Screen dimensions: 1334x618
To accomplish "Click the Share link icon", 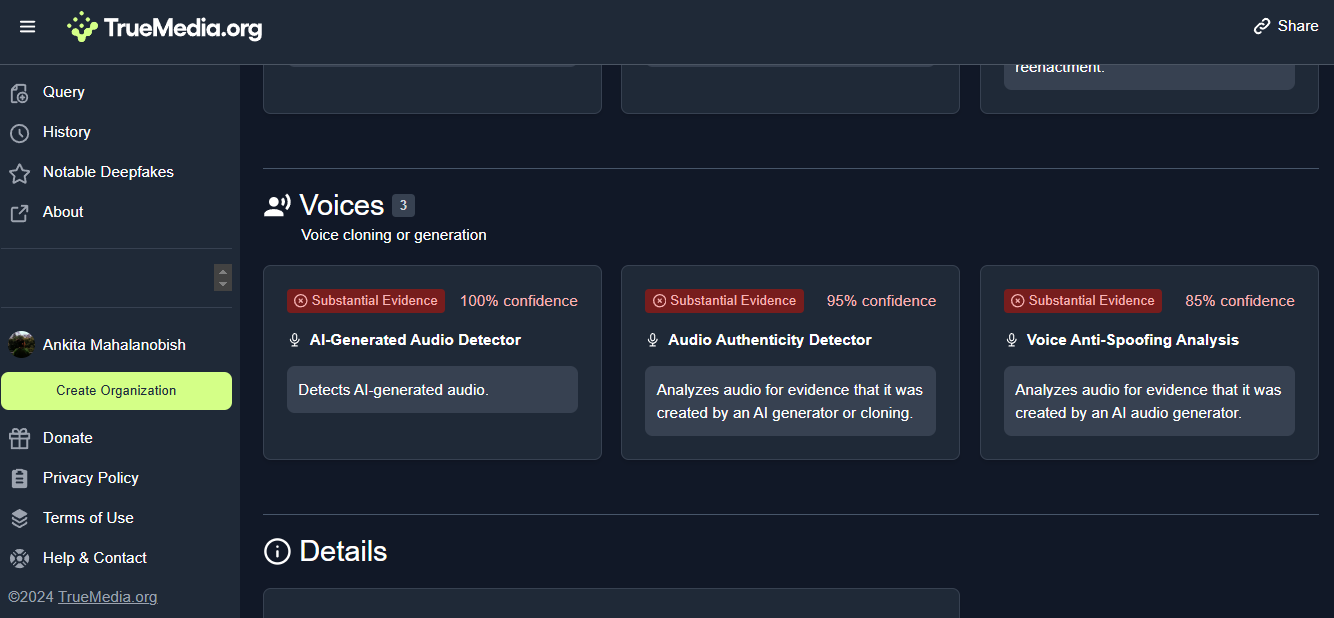I will tap(1262, 27).
